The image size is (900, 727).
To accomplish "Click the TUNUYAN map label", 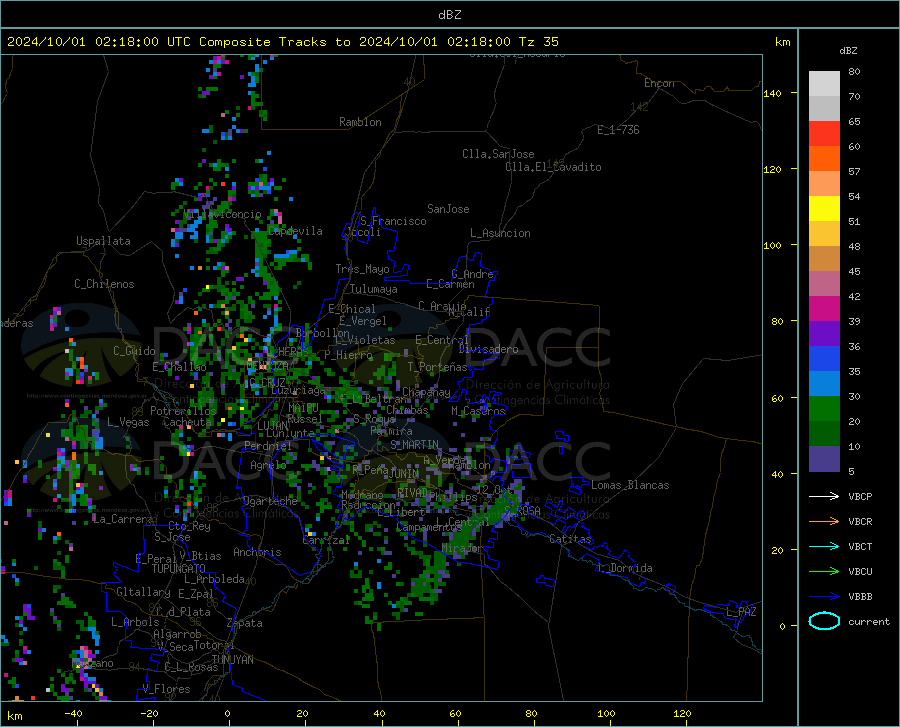I will coord(232,659).
